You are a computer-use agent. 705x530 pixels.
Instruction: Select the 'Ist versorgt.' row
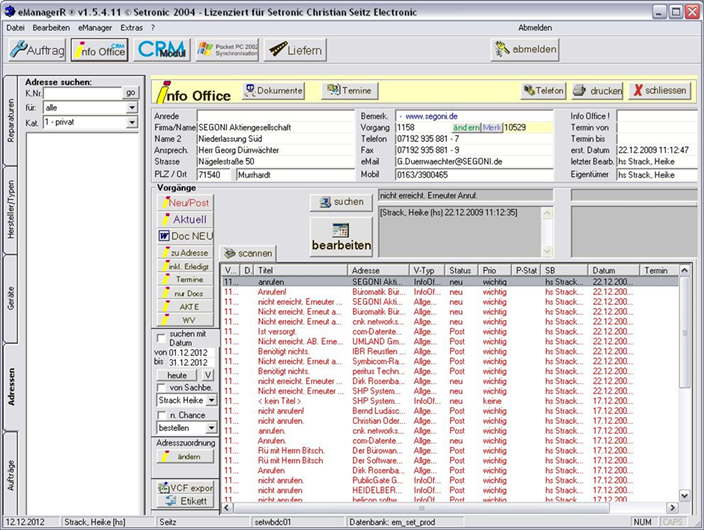click(x=450, y=332)
